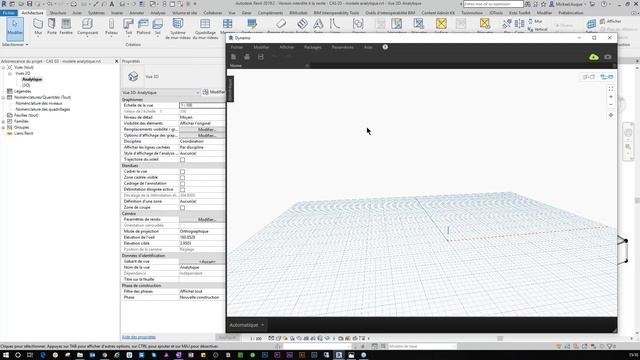Switch Dynamo to 3D background preview navigation
The width and height of the screenshot is (640, 360).
pyautogui.click(x=589, y=77)
